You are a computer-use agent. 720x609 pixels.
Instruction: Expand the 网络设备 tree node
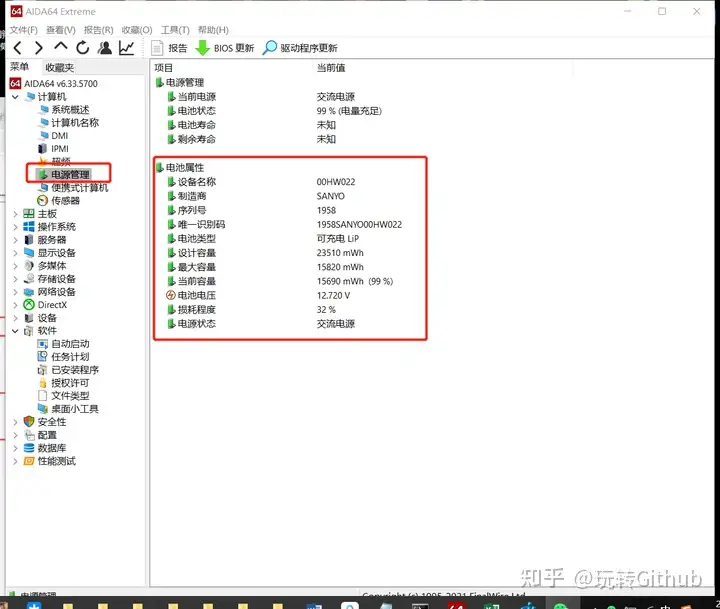15,292
